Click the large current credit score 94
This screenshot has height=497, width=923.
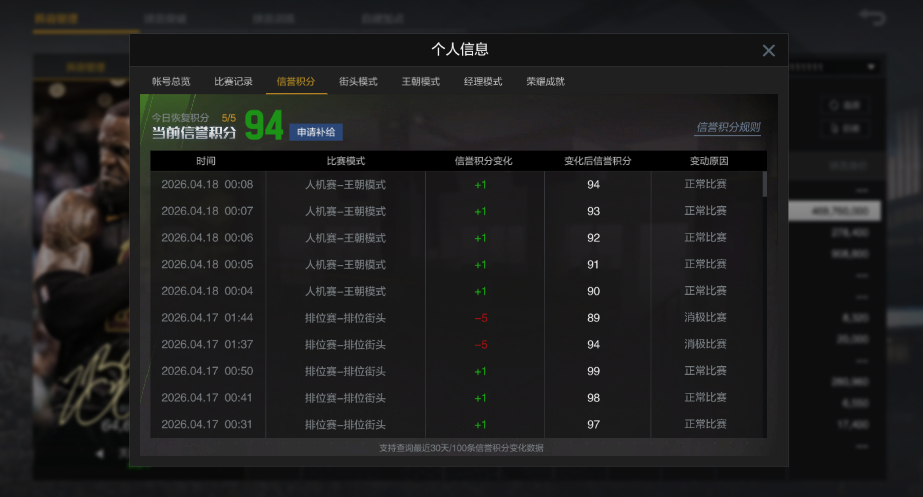(264, 125)
